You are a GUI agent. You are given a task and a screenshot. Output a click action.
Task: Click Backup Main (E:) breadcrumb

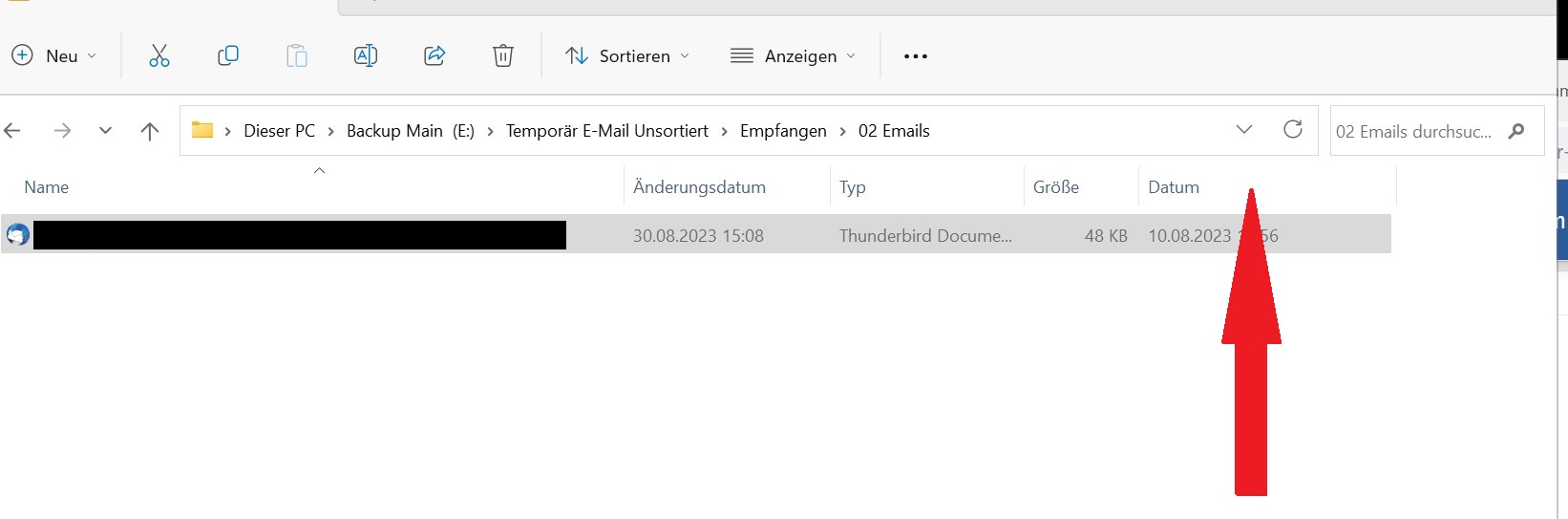point(410,131)
